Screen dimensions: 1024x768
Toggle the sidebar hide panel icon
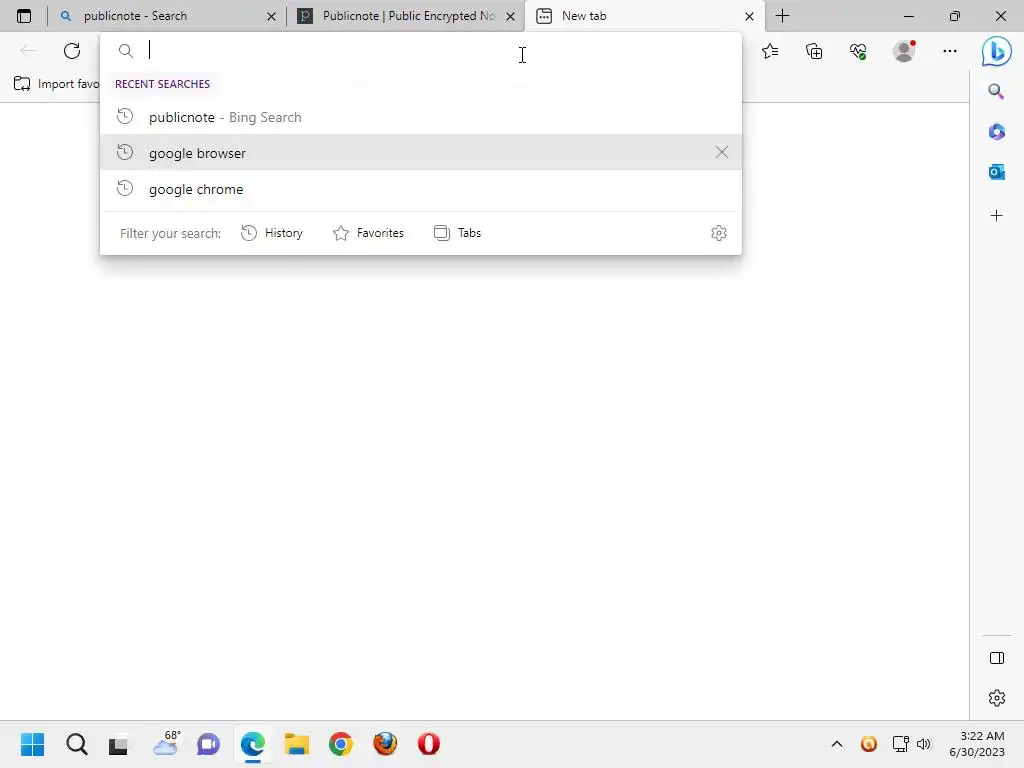(997, 658)
